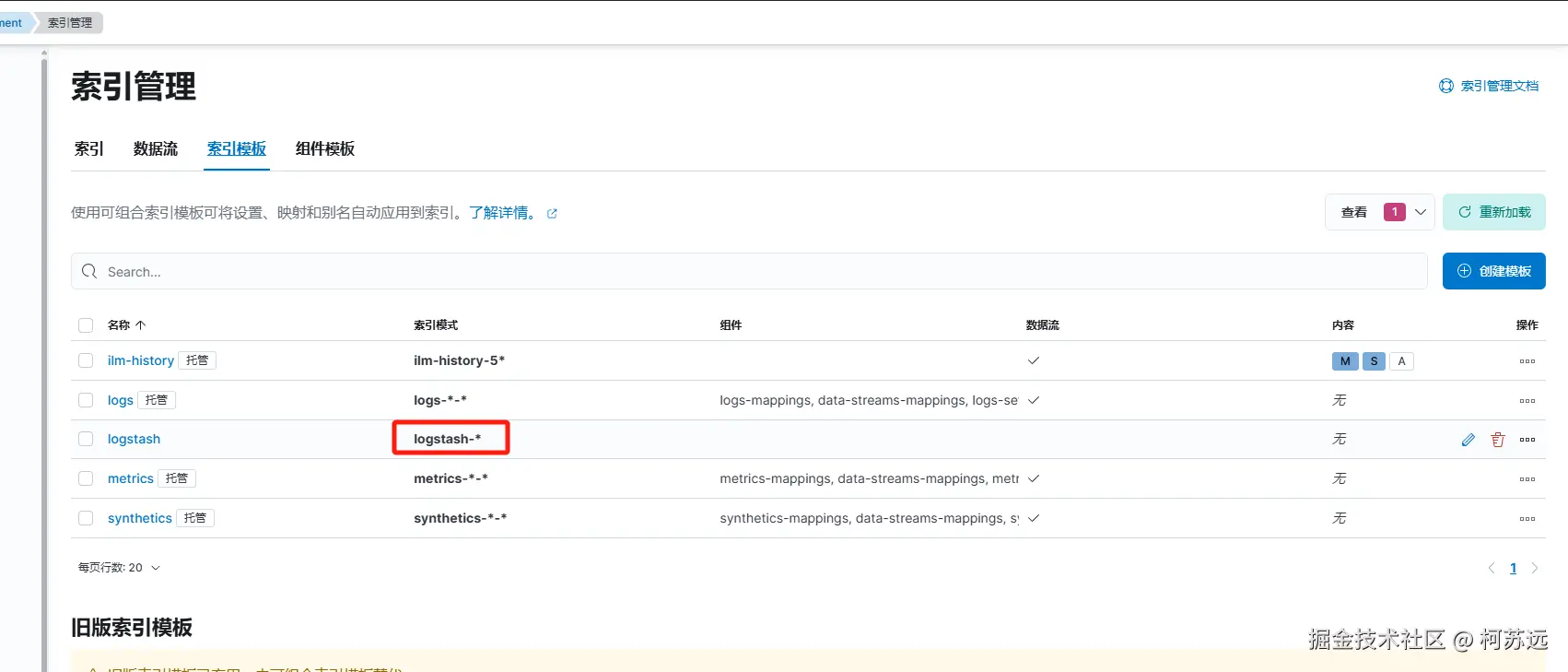Delete the logstash template with the trash icon

click(1498, 440)
